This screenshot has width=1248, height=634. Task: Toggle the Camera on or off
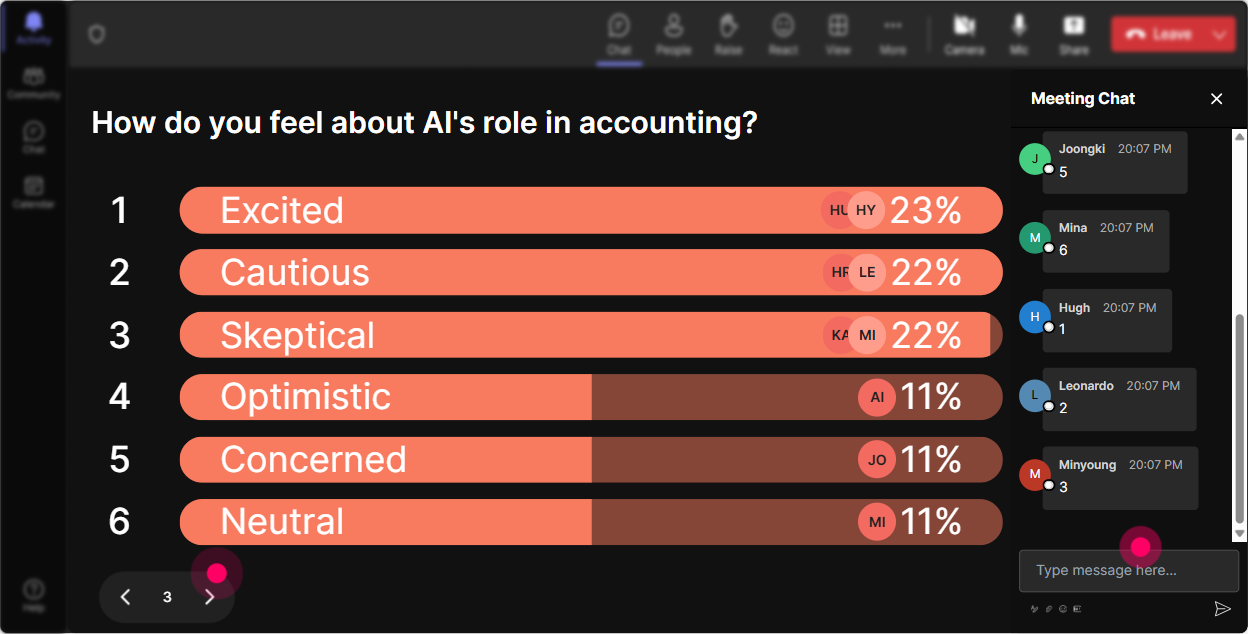tap(964, 34)
